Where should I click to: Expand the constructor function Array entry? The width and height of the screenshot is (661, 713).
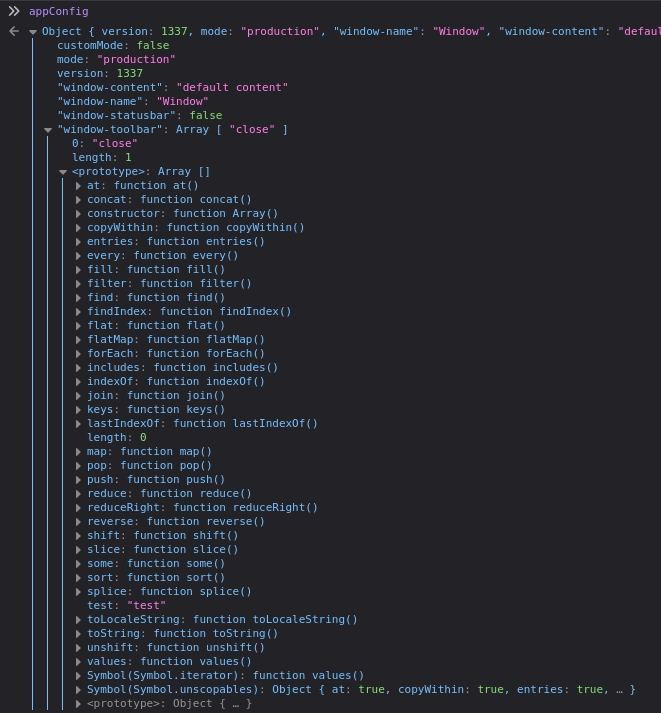(78, 214)
